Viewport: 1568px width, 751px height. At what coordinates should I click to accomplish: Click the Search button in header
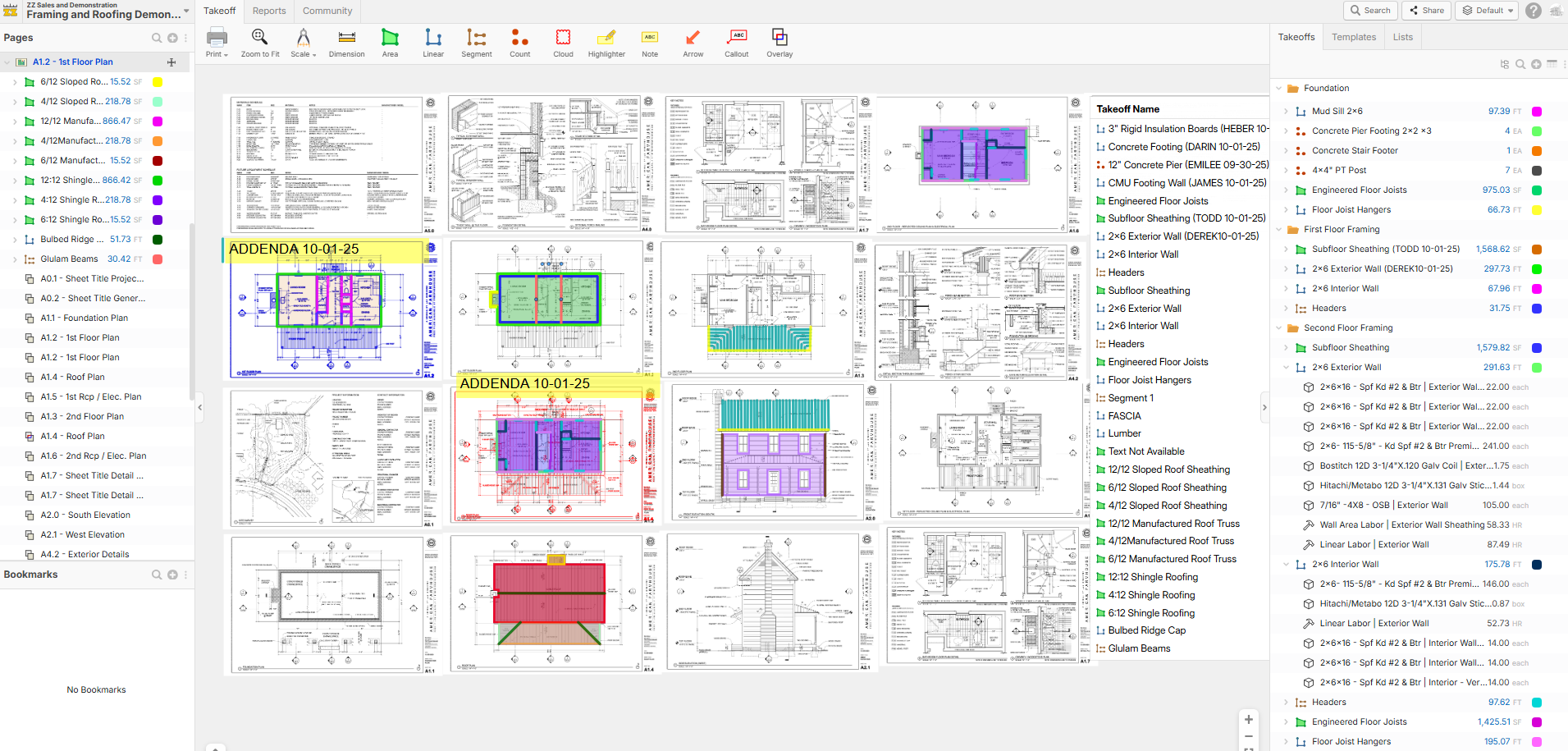pos(1369,11)
